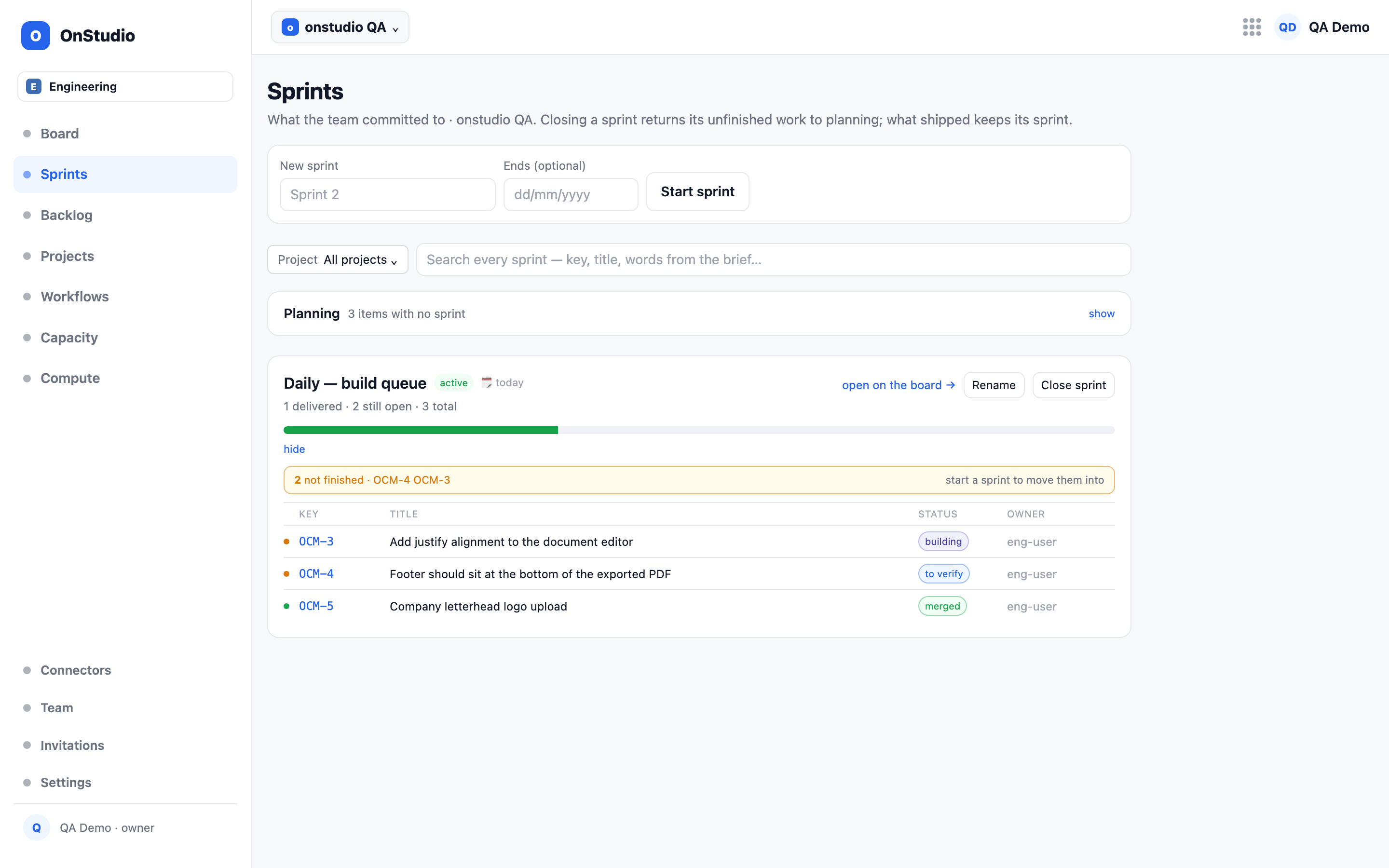Open the Project All projects dropdown

click(x=338, y=259)
